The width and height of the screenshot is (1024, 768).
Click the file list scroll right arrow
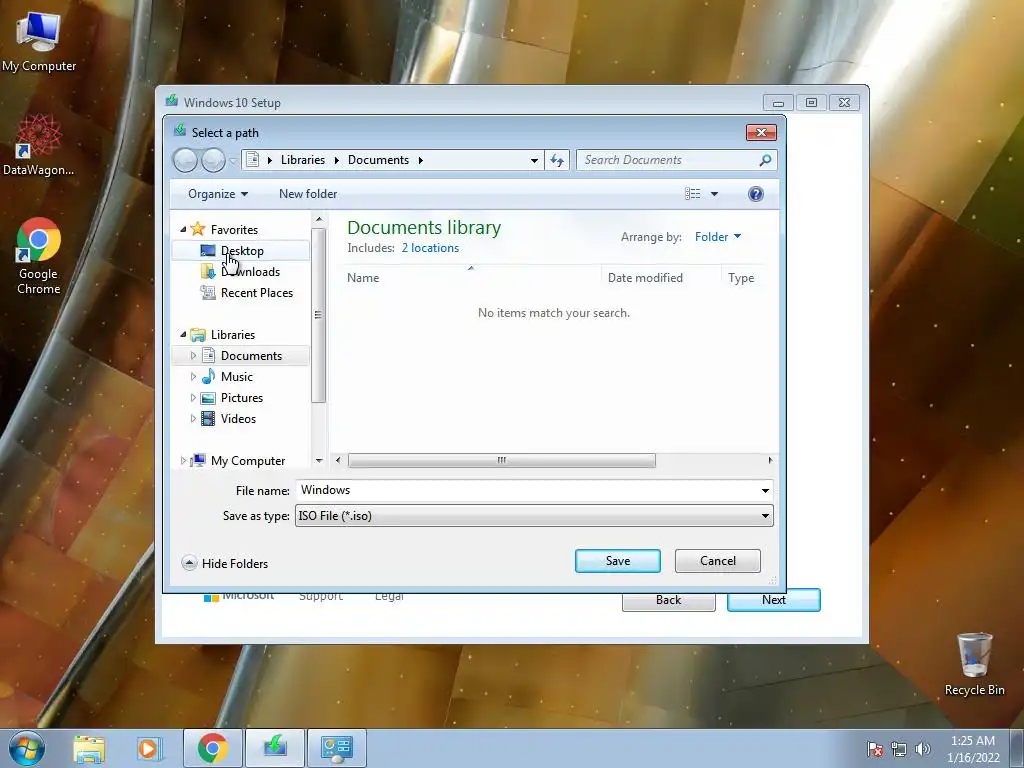pyautogui.click(x=771, y=460)
